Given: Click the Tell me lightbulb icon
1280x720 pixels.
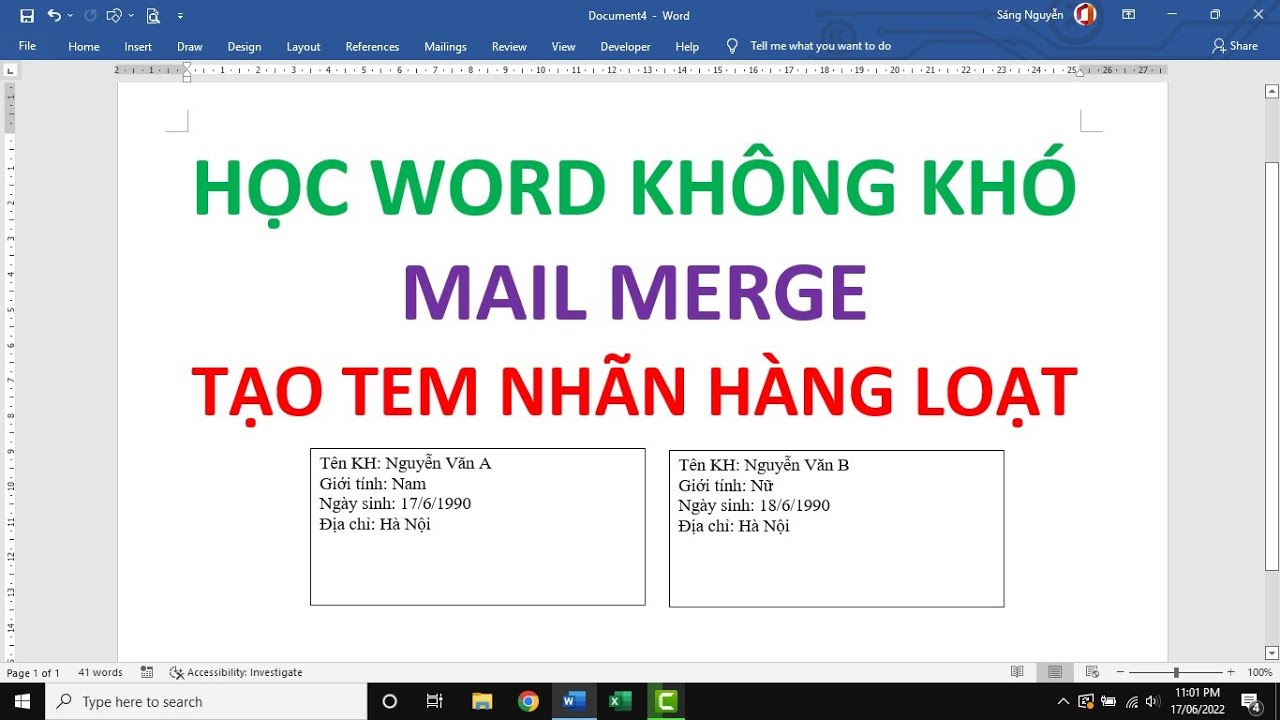Looking at the screenshot, I should 732,46.
